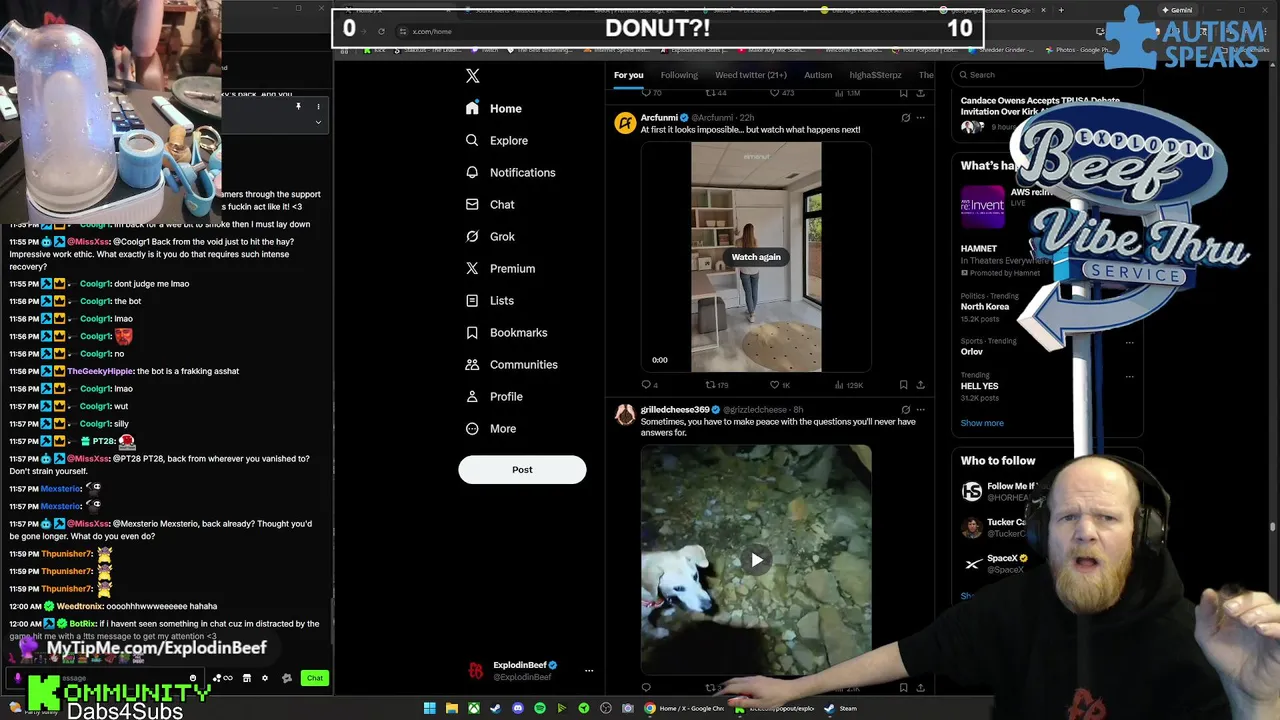Image resolution: width=1280 pixels, height=720 pixels.
Task: Click Watch again on the Arcfunmi video
Action: tap(756, 257)
